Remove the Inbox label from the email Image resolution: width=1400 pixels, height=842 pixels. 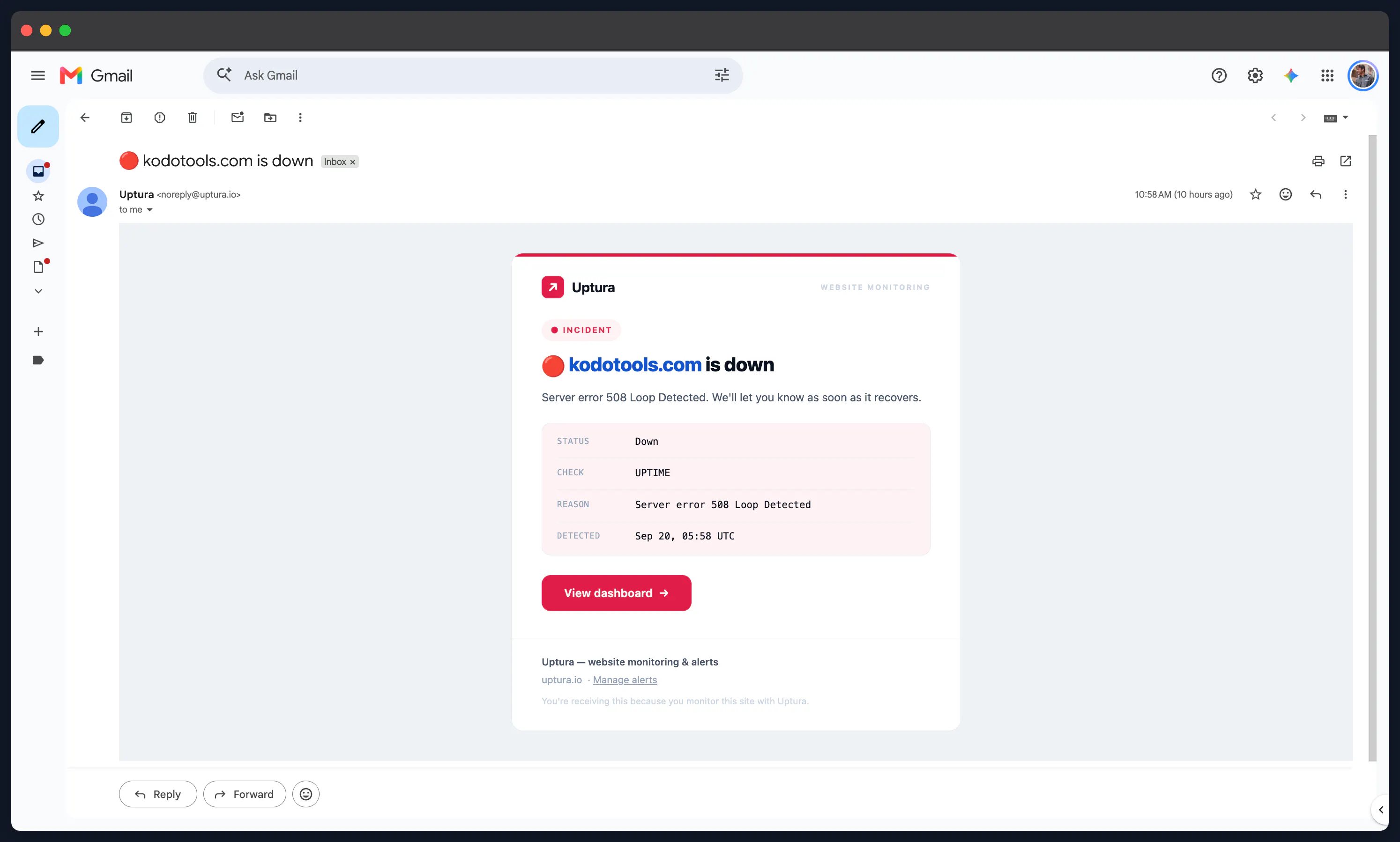(x=352, y=162)
